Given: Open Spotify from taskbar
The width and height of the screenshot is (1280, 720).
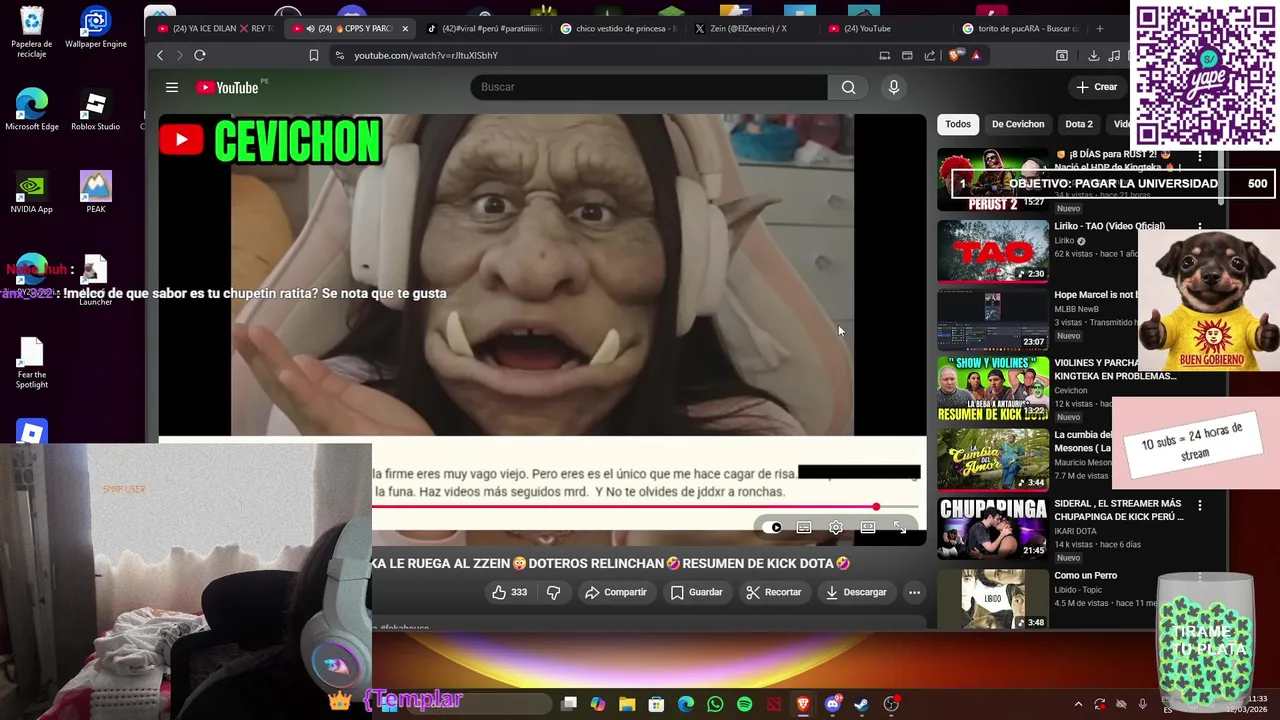Looking at the screenshot, I should [744, 704].
